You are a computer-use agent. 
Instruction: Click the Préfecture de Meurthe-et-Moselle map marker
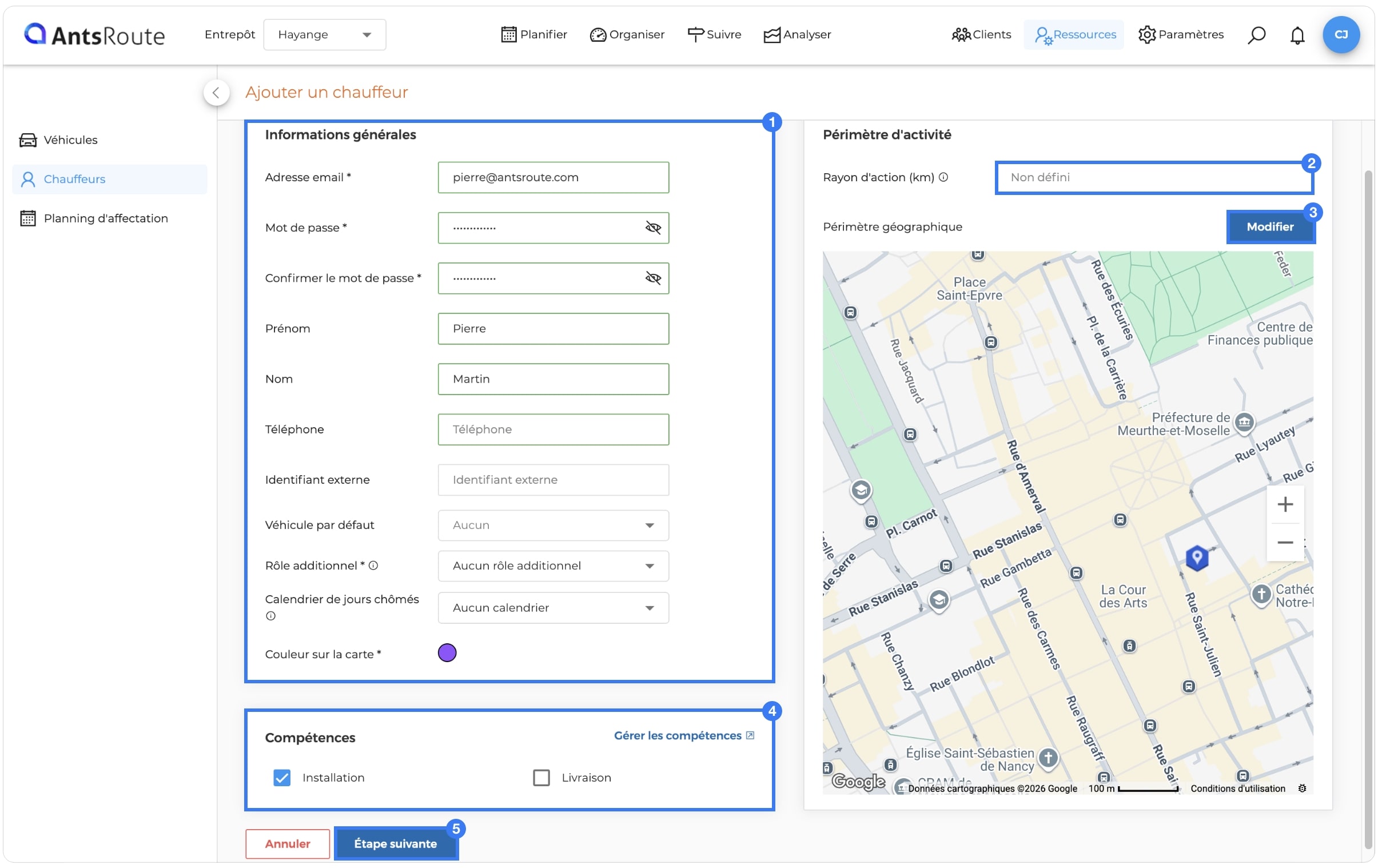[1244, 423]
